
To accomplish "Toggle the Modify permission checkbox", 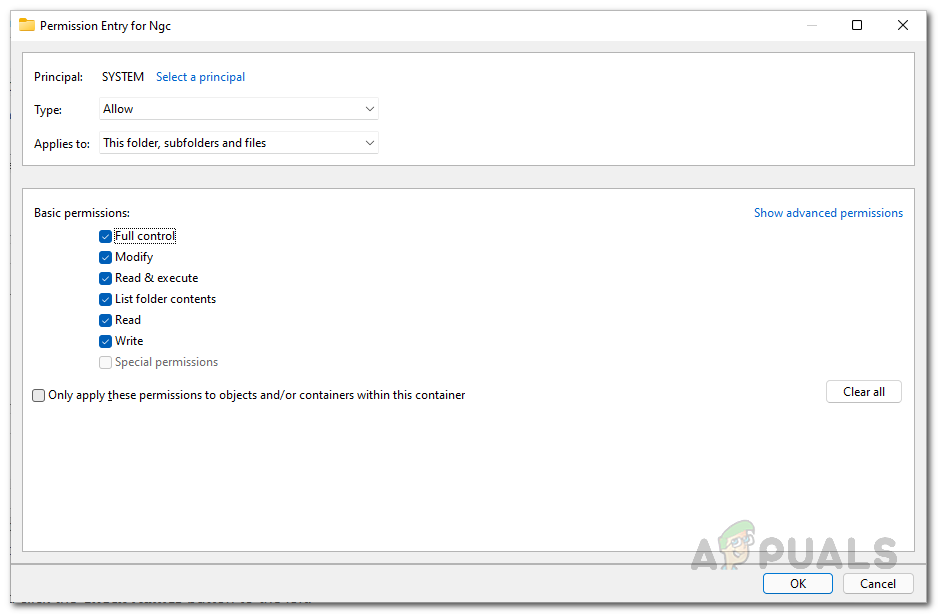I will (x=105, y=257).
